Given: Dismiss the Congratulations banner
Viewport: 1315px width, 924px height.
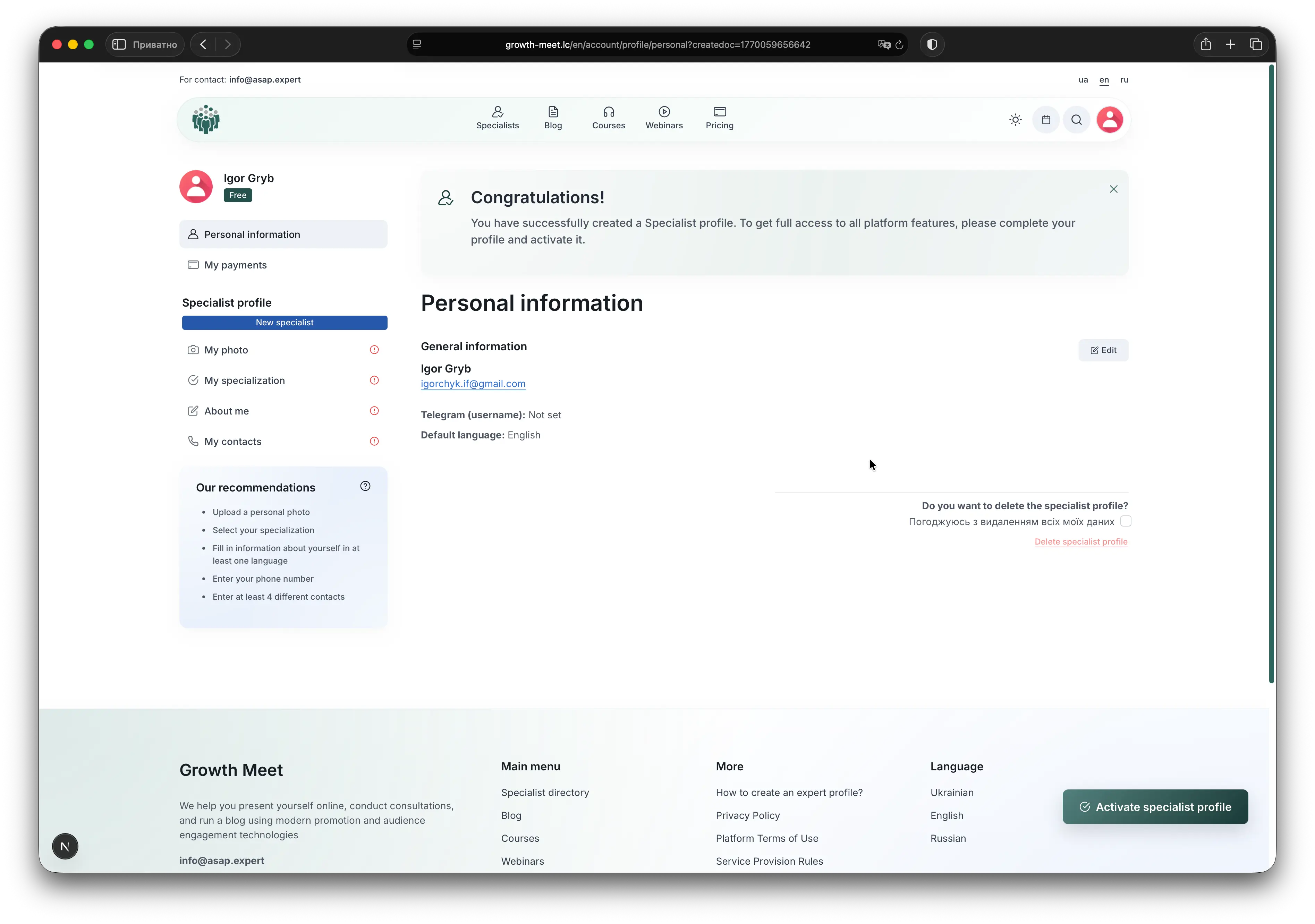Looking at the screenshot, I should point(1113,189).
